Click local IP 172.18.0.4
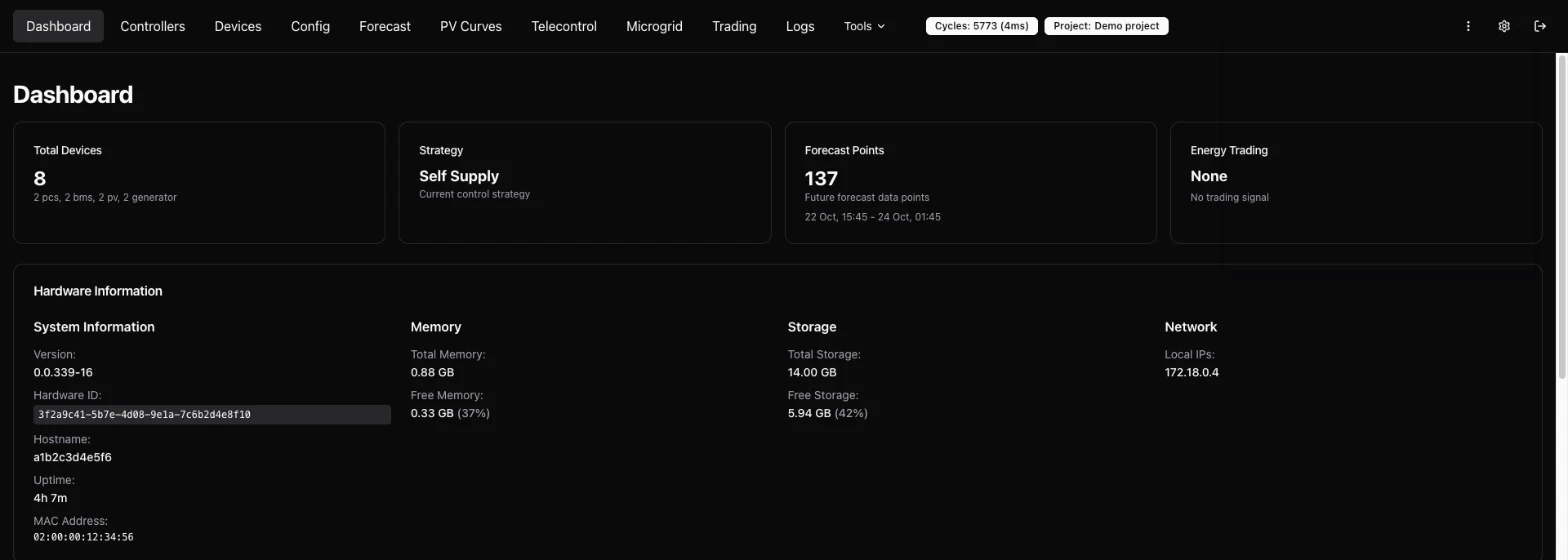 [x=1191, y=372]
